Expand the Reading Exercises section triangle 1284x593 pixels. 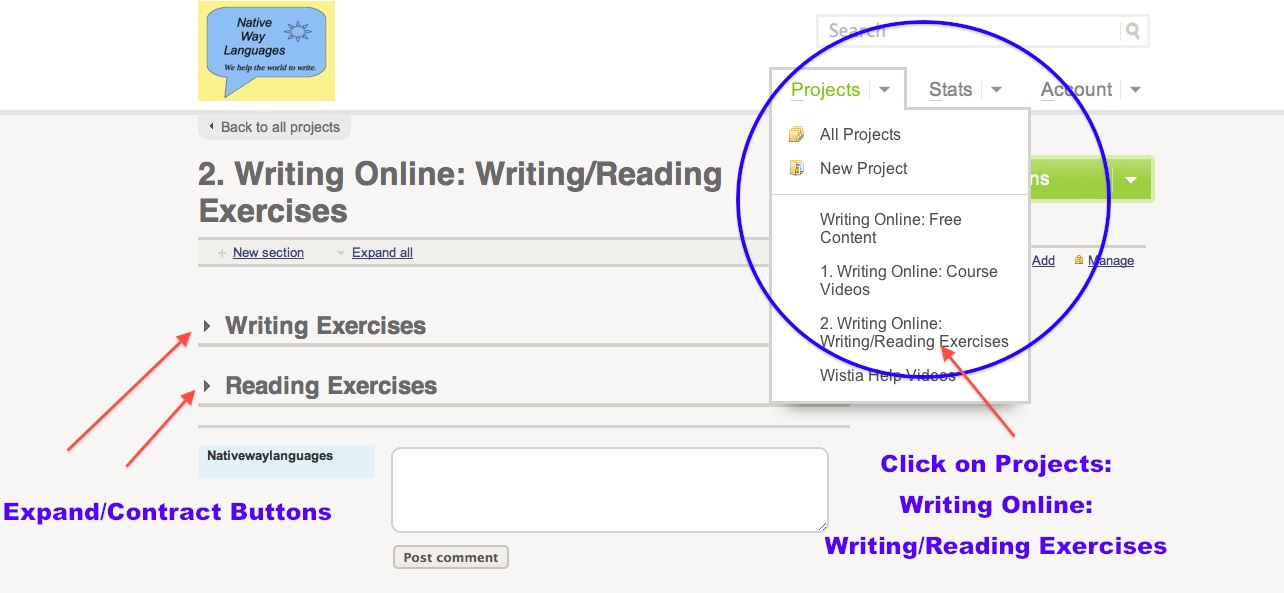point(207,386)
